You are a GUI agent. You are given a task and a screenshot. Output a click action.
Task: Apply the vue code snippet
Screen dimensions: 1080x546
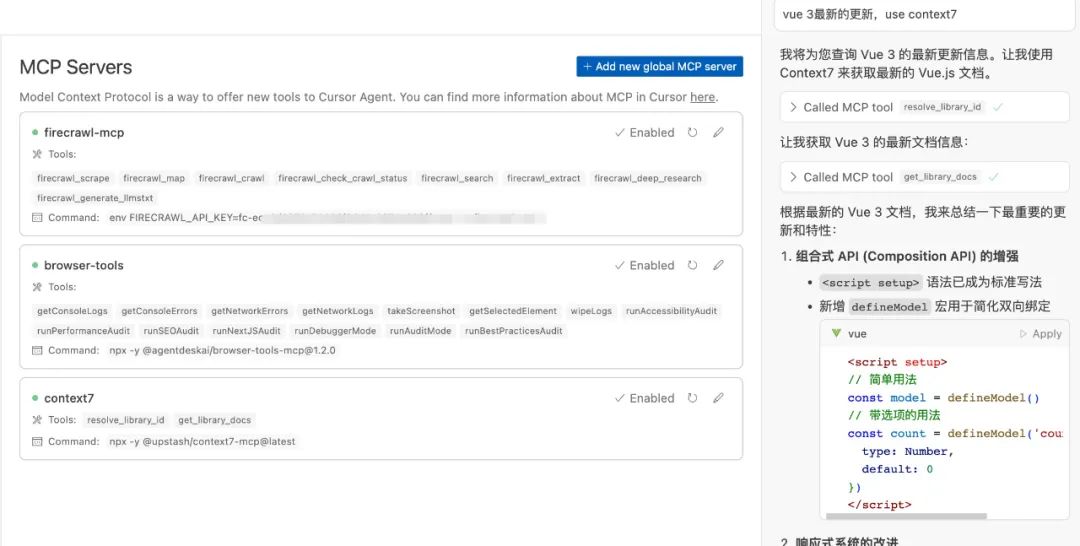[1041, 333]
